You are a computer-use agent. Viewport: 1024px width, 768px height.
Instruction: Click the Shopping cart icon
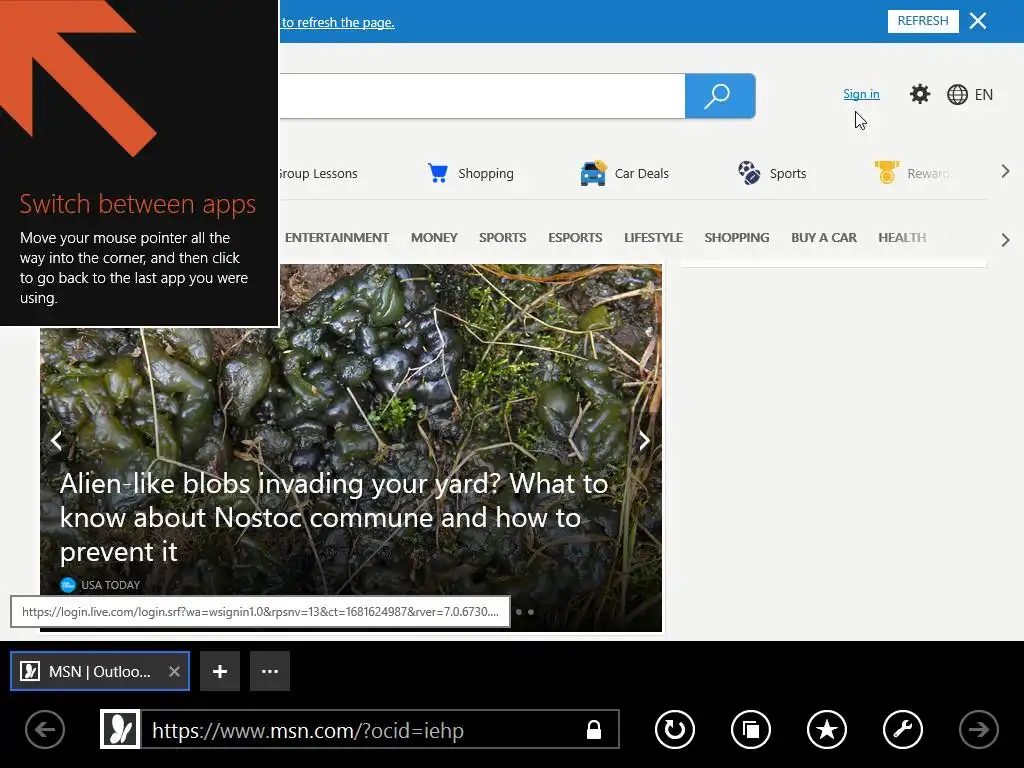pyautogui.click(x=438, y=173)
